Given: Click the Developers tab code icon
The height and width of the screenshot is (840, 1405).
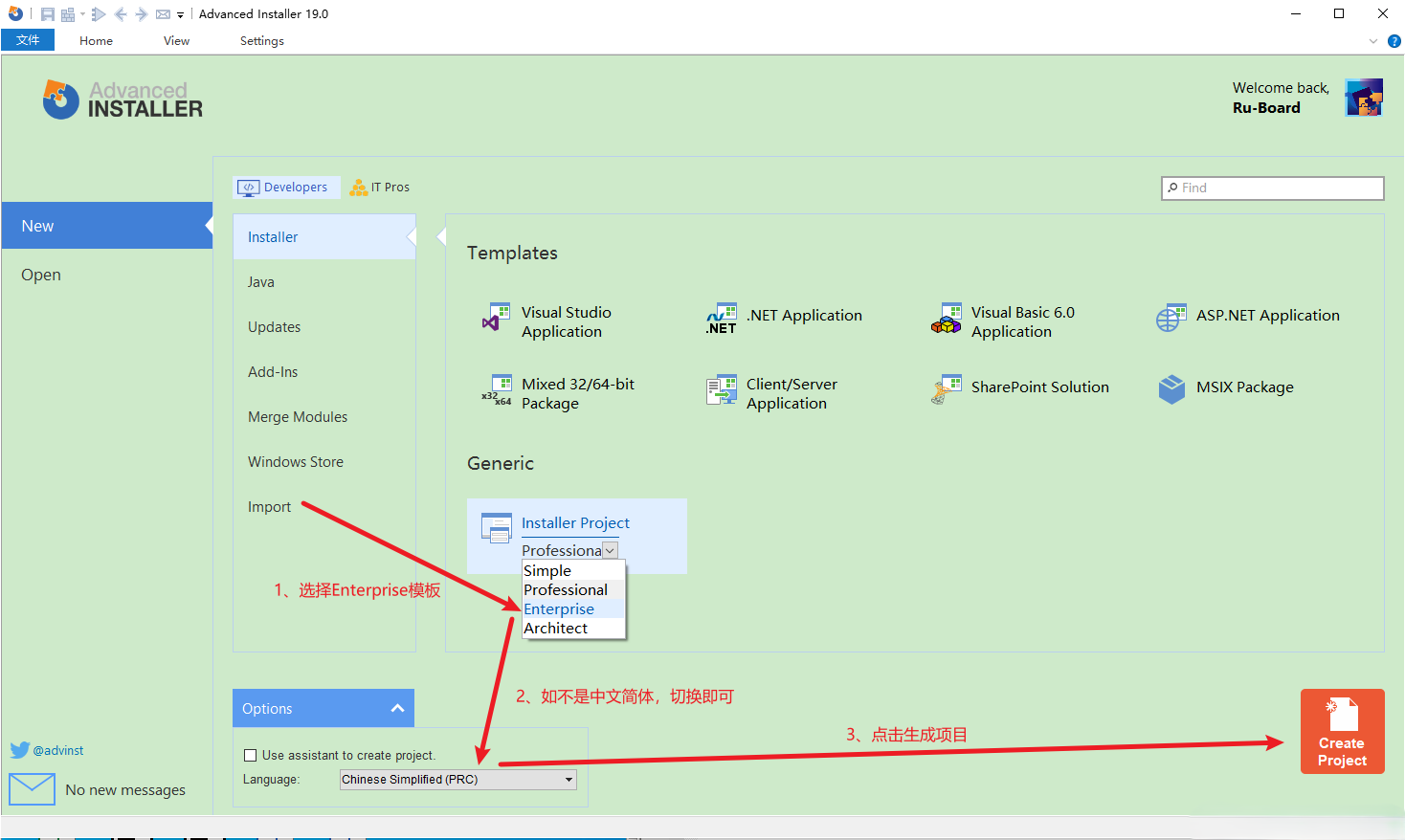Looking at the screenshot, I should coord(248,188).
